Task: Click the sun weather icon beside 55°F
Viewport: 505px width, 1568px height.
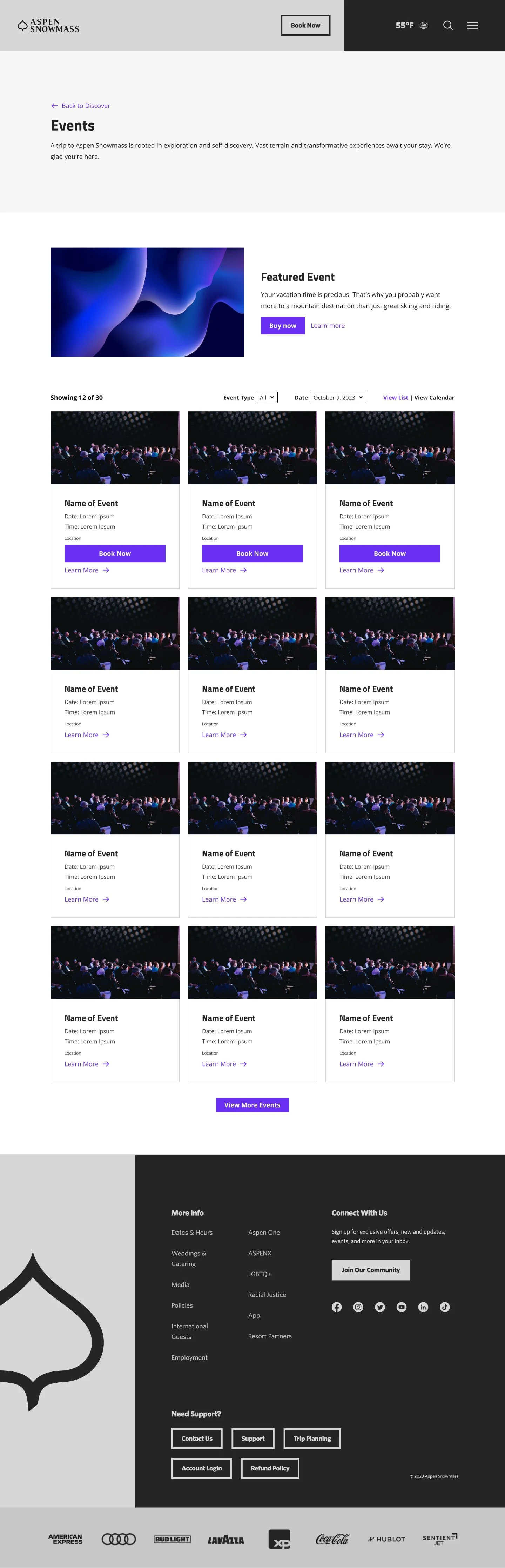Action: pos(424,26)
